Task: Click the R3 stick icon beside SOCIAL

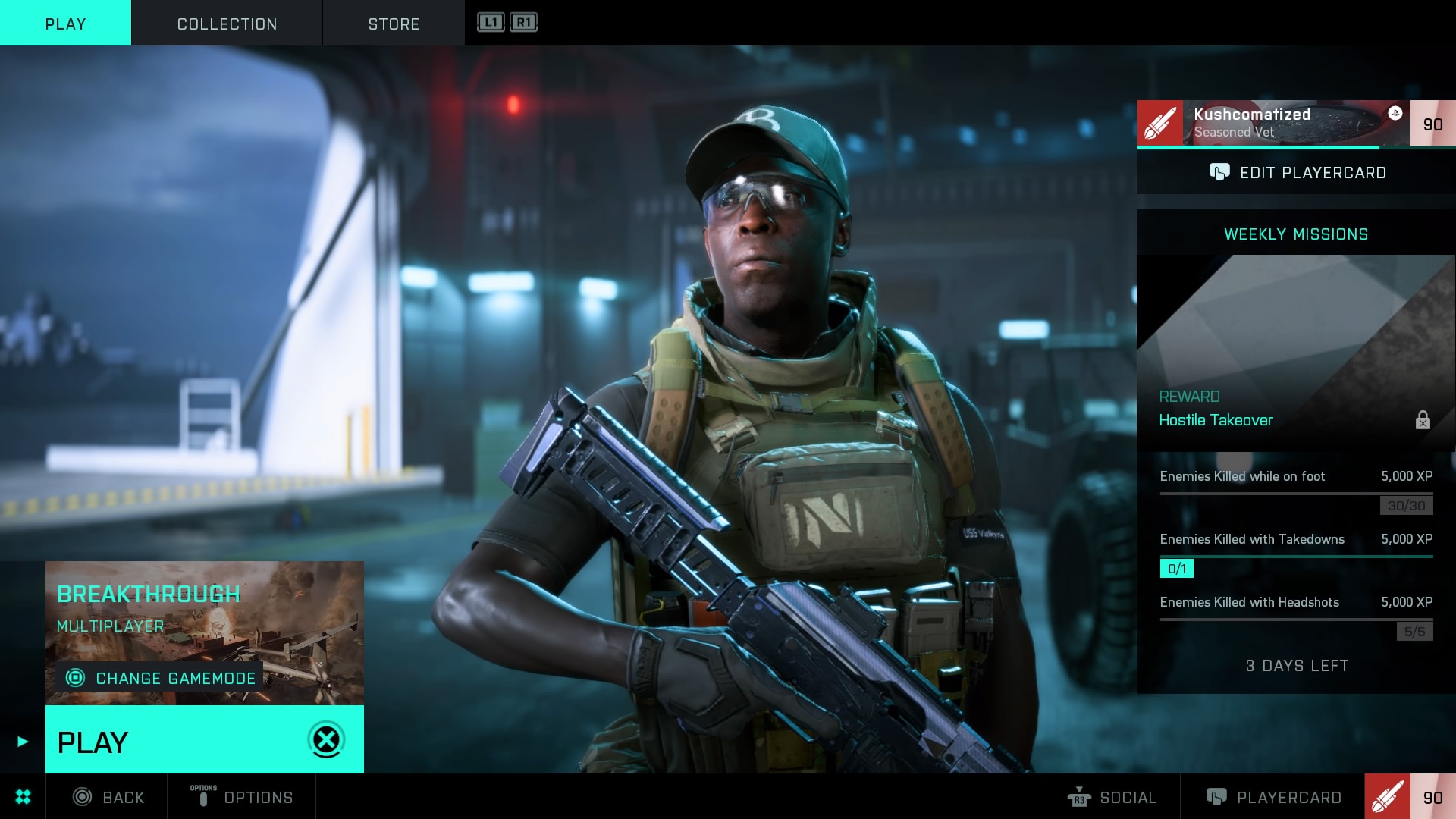Action: [x=1078, y=797]
